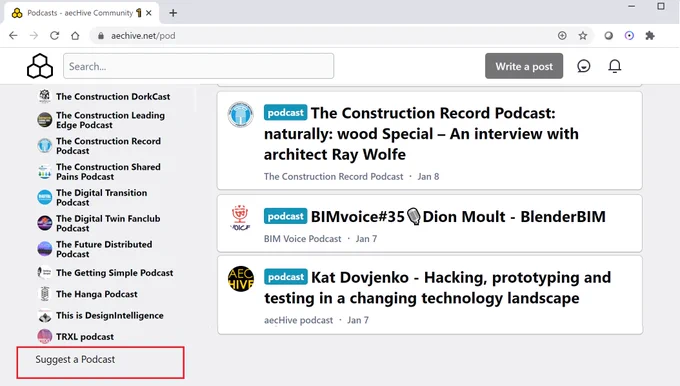The width and height of the screenshot is (680, 386).
Task: Click Jan 7 date on BIMvoice#35 post
Action: (x=366, y=239)
